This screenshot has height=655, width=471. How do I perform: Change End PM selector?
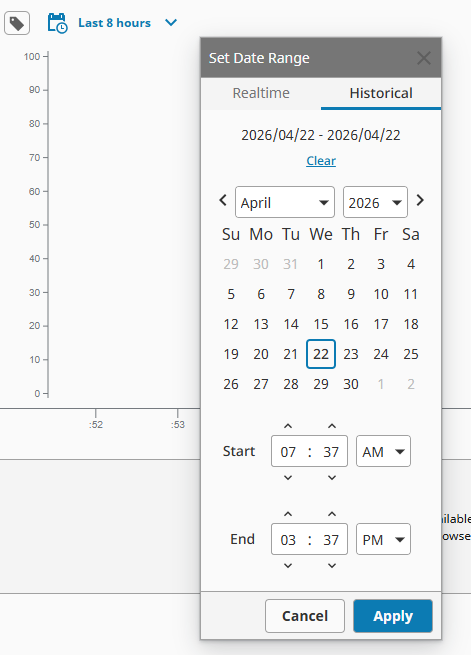[383, 539]
